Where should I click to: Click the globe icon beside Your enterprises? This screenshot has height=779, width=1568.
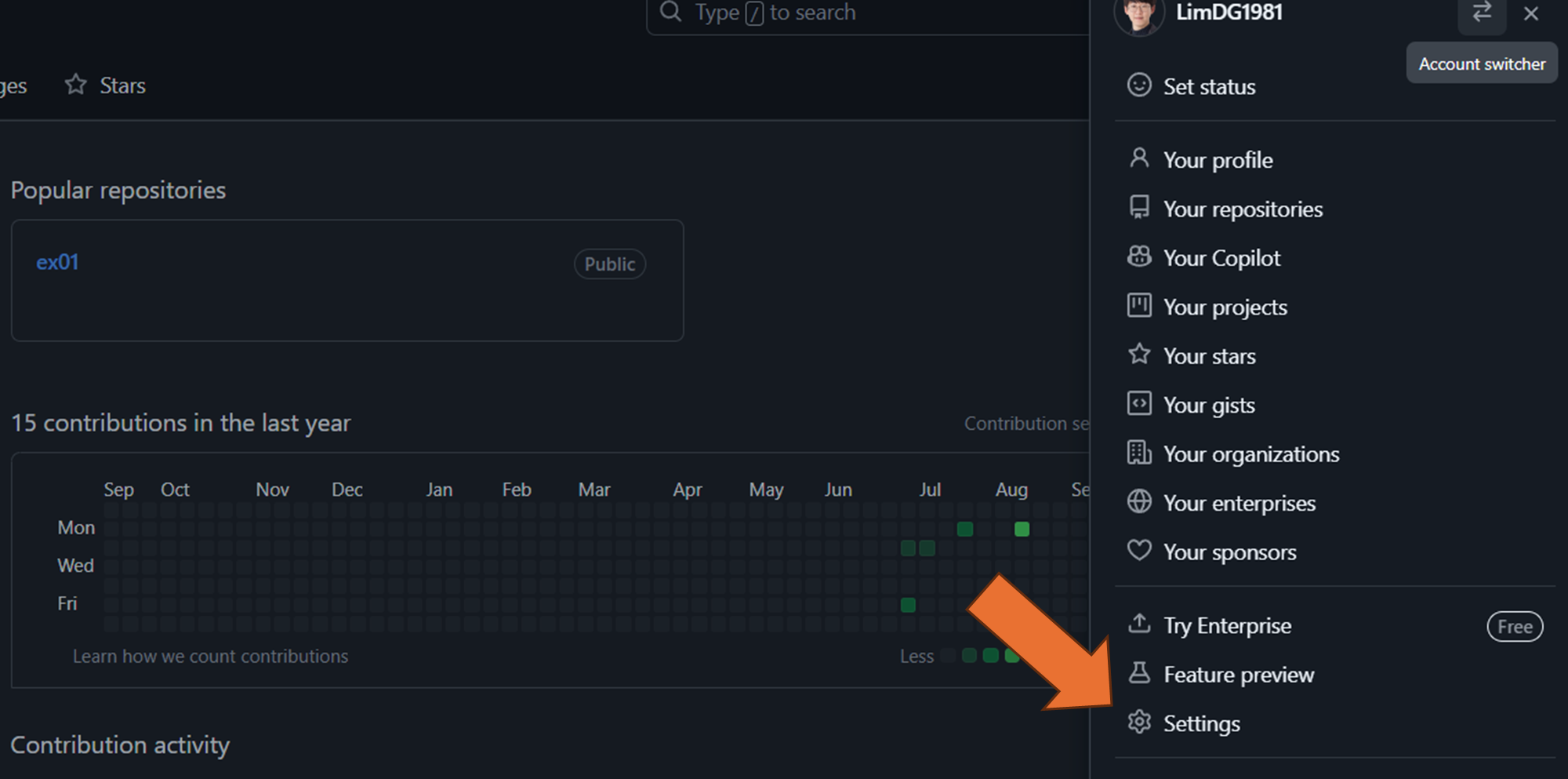point(1139,501)
